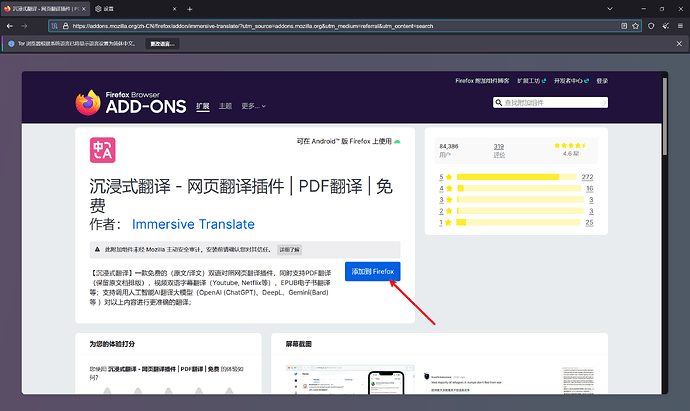This screenshot has height=411, width=690.
Task: Open the list all tabs dropdown
Action: (609, 9)
